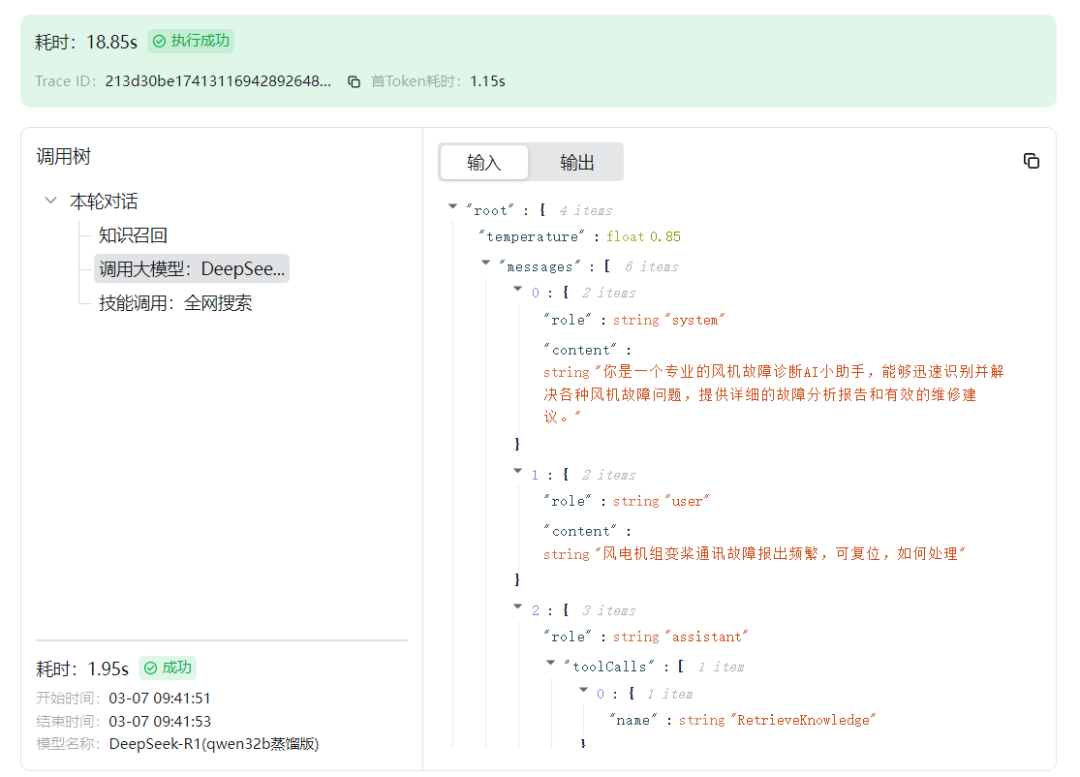
Task: Click the 成功 status badge near 耗时 1.95s
Action: click(x=168, y=667)
